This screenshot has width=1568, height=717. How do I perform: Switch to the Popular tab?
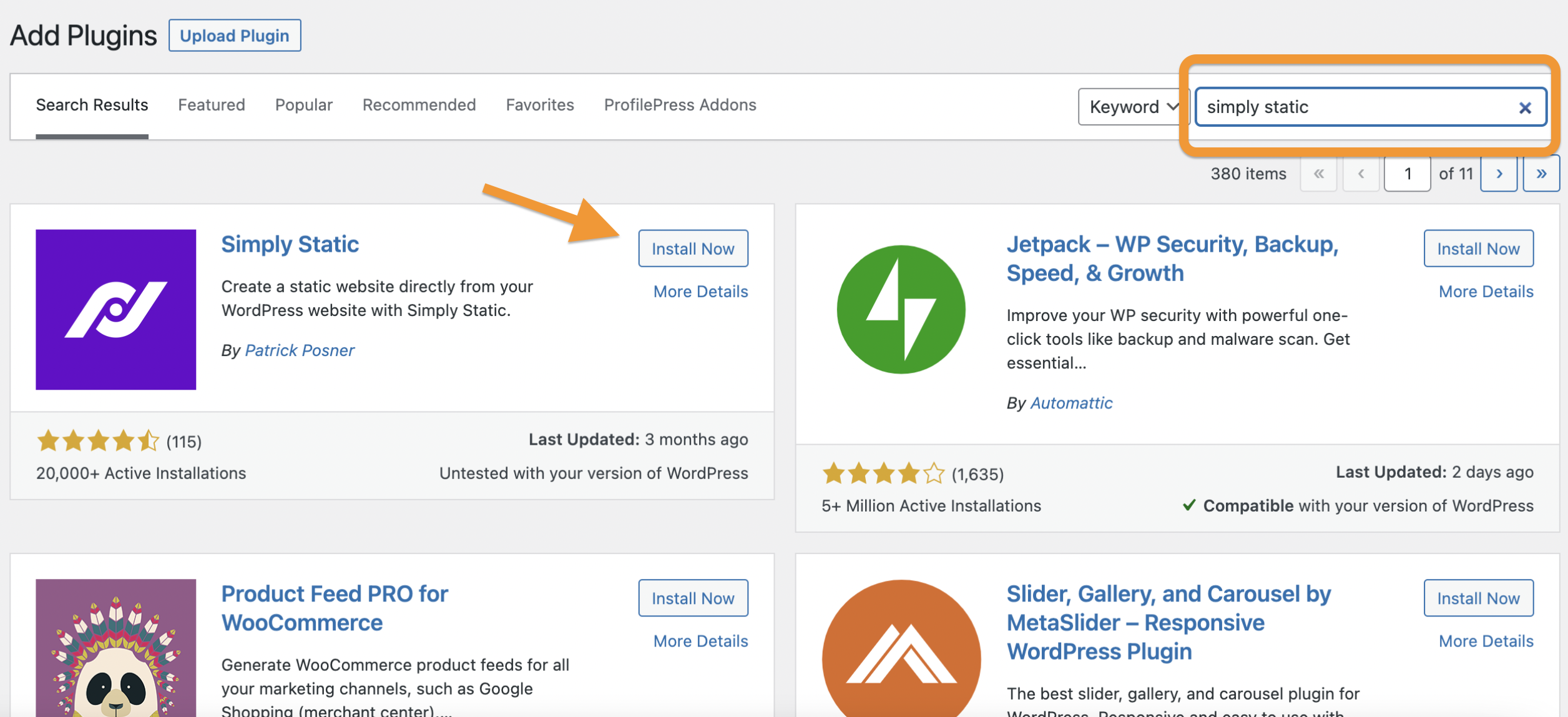point(304,105)
